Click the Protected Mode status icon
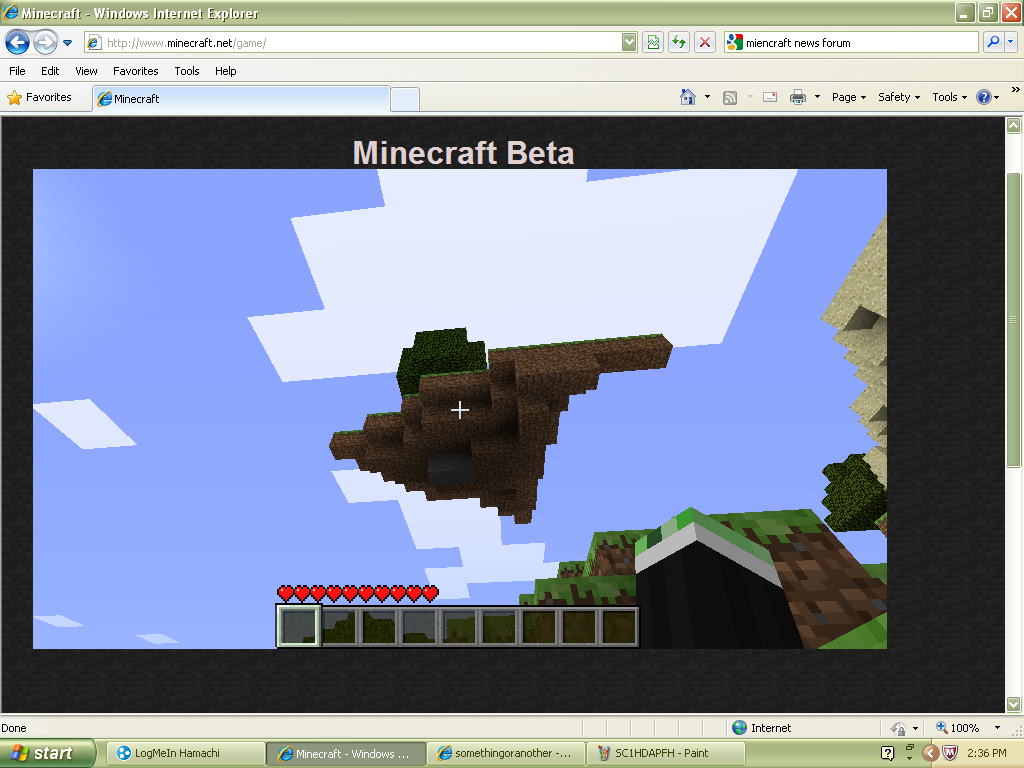Screen dimensions: 1024x768 pyautogui.click(x=899, y=728)
